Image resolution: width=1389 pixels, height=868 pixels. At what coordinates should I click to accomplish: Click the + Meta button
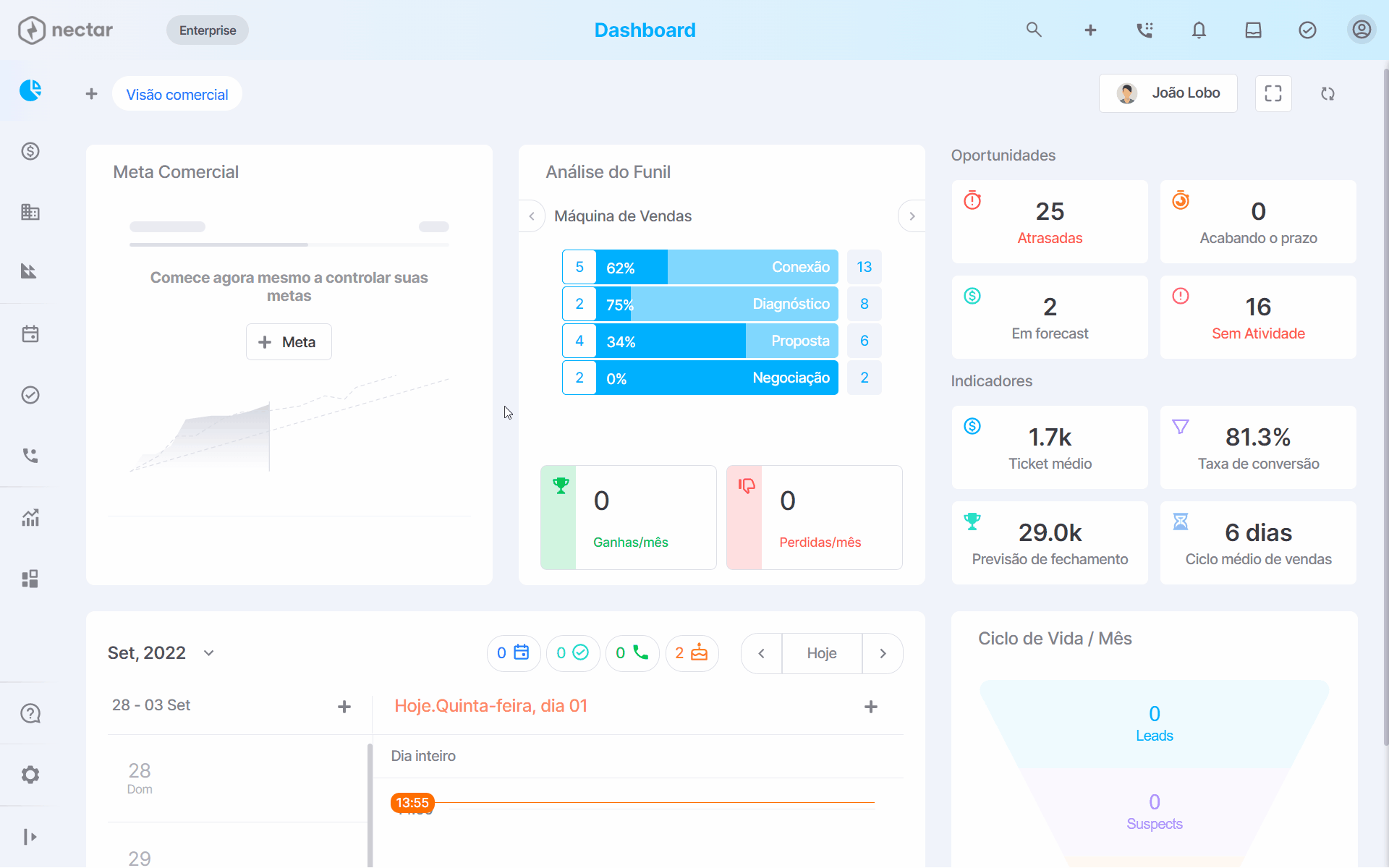[289, 342]
